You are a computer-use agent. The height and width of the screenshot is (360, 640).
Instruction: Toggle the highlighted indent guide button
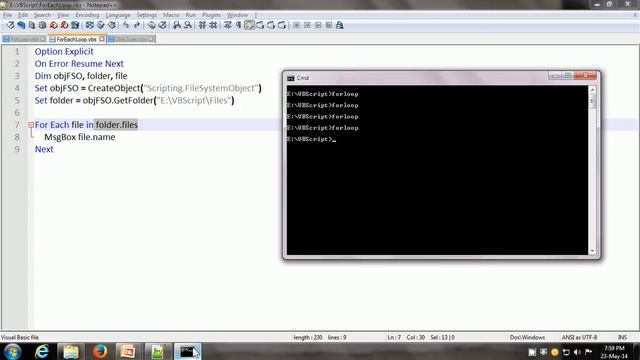coord(249,25)
